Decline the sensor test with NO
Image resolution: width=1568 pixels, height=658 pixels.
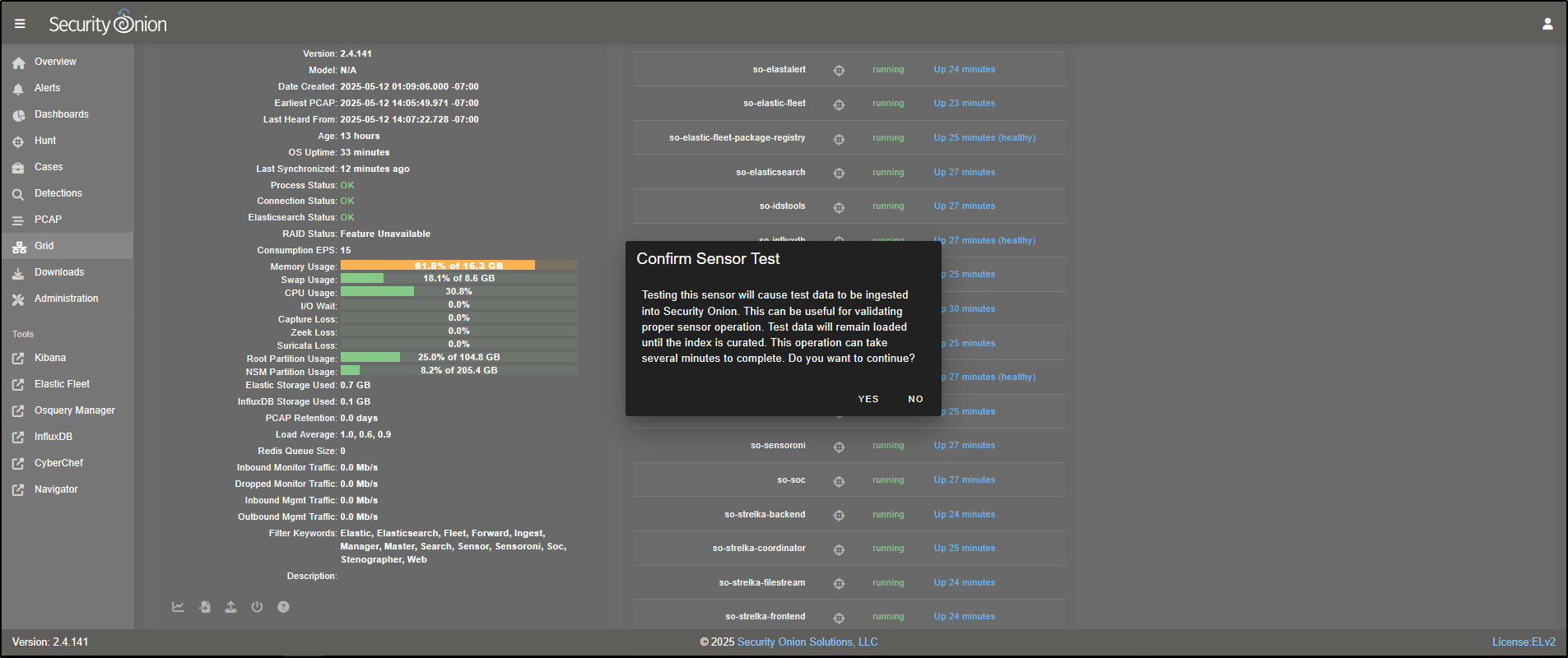915,399
